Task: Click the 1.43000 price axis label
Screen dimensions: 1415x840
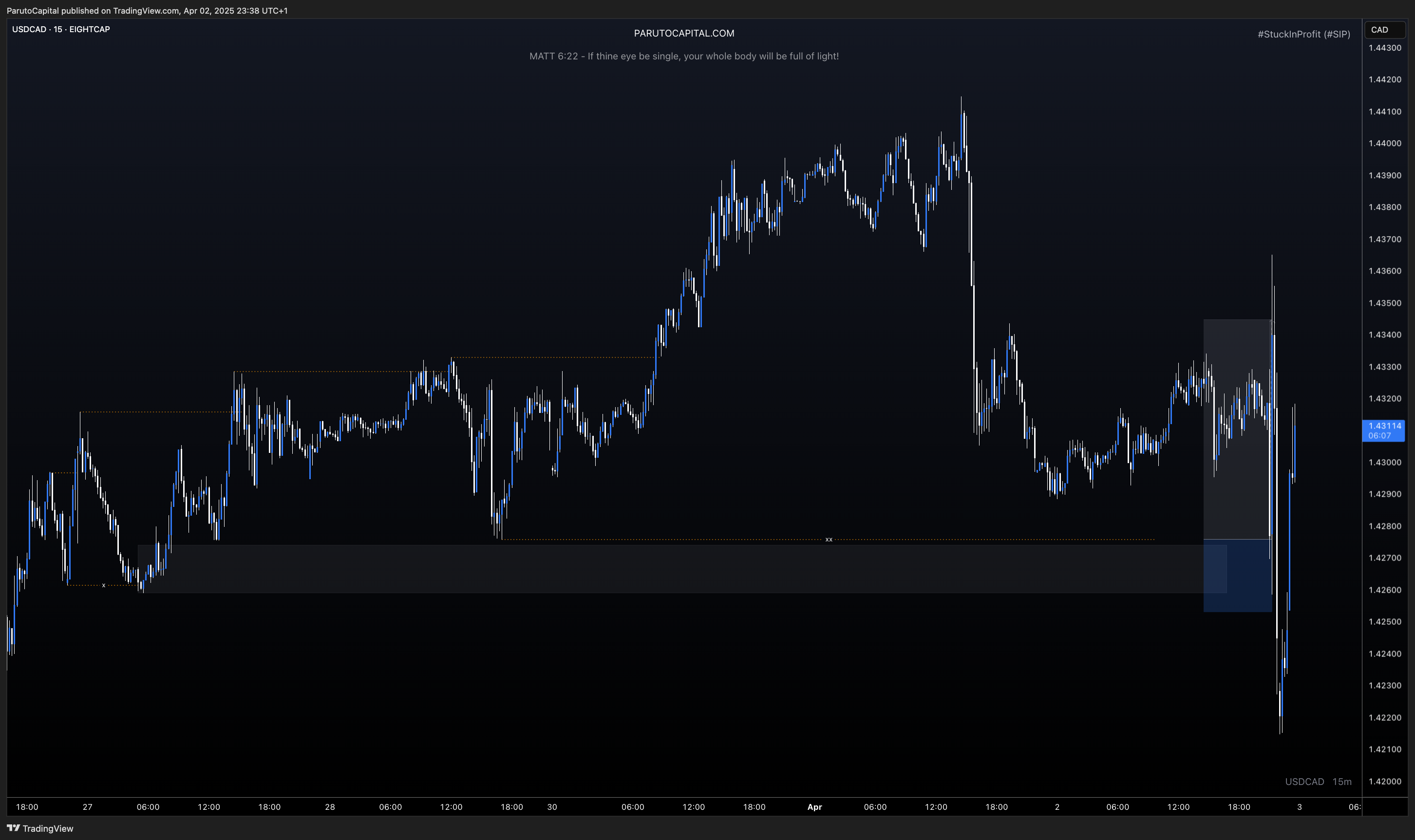Action: pyautogui.click(x=1384, y=463)
